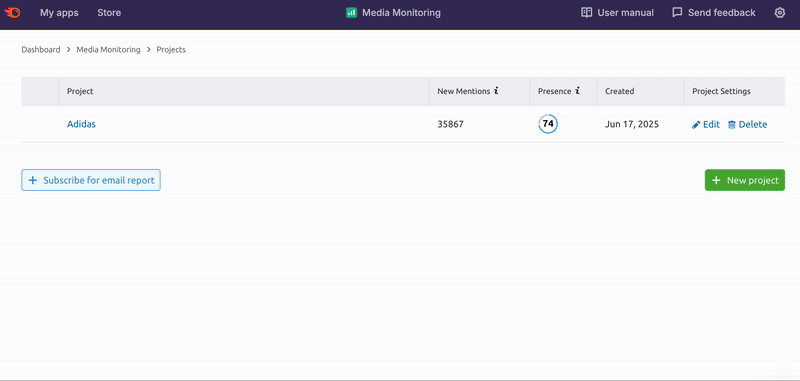The width and height of the screenshot is (800, 381).
Task: Open the settings gear icon
Action: [780, 13]
